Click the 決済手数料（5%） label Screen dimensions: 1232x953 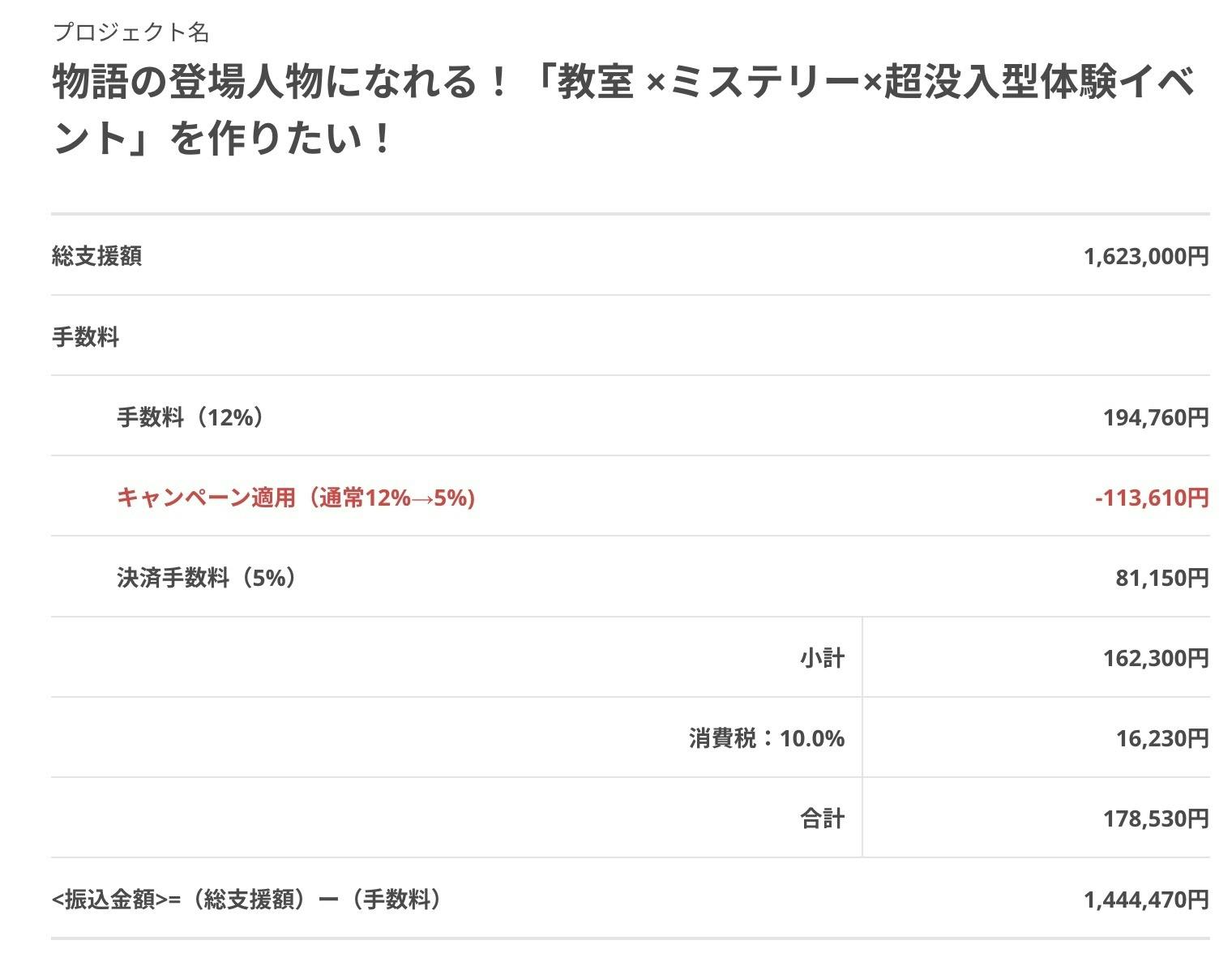coord(207,578)
